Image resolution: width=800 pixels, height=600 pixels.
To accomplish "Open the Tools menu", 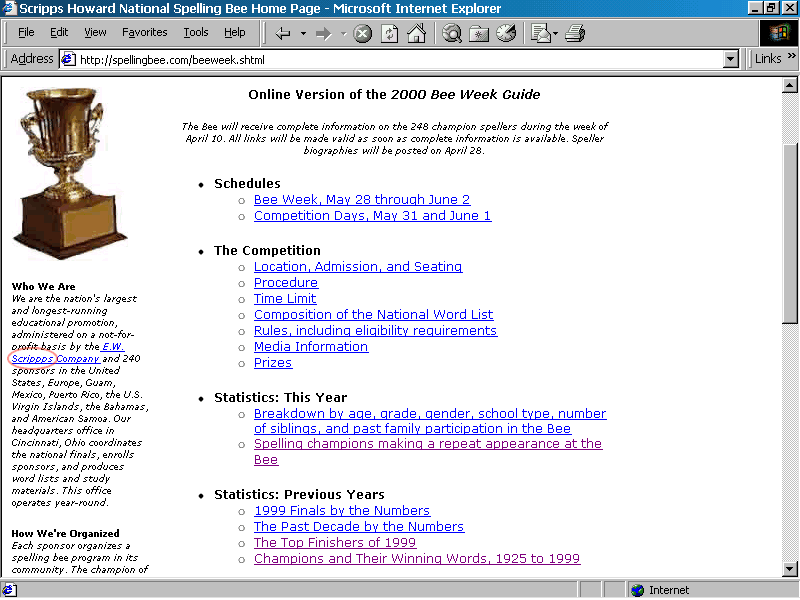I will [x=196, y=32].
